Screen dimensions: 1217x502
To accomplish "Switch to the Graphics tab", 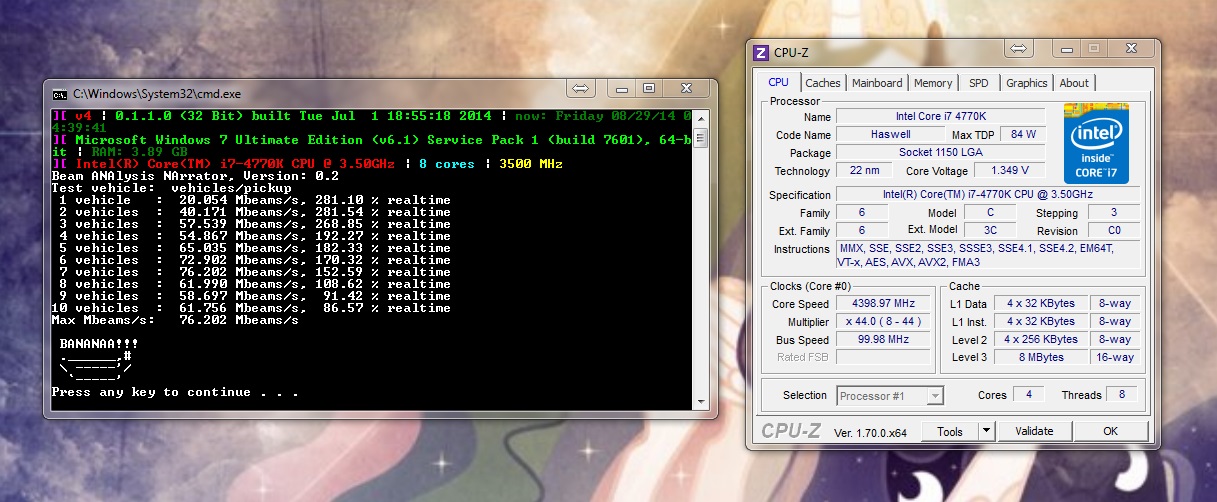I will (x=1027, y=83).
